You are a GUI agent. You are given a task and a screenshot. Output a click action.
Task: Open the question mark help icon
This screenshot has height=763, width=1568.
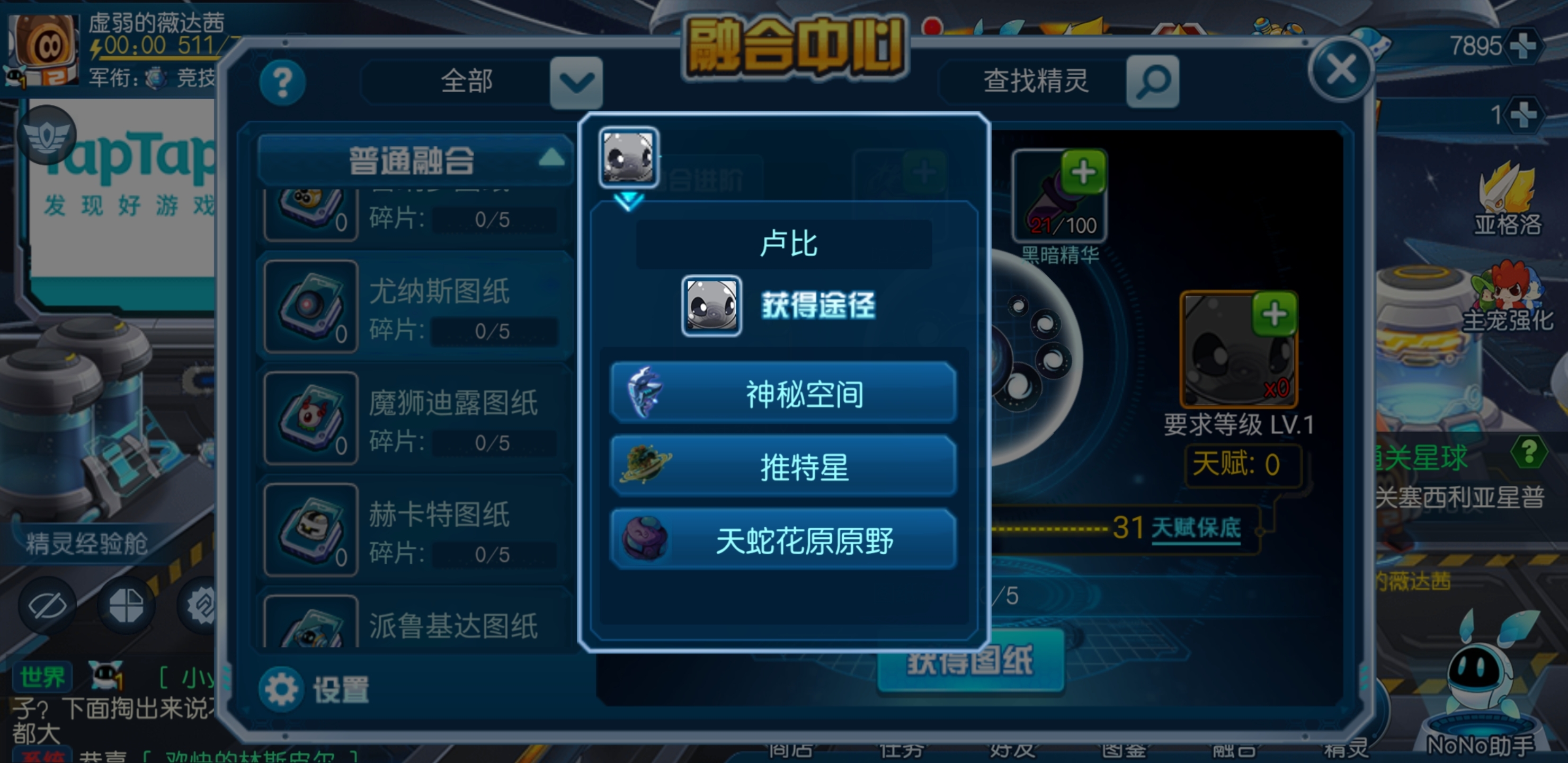click(282, 83)
